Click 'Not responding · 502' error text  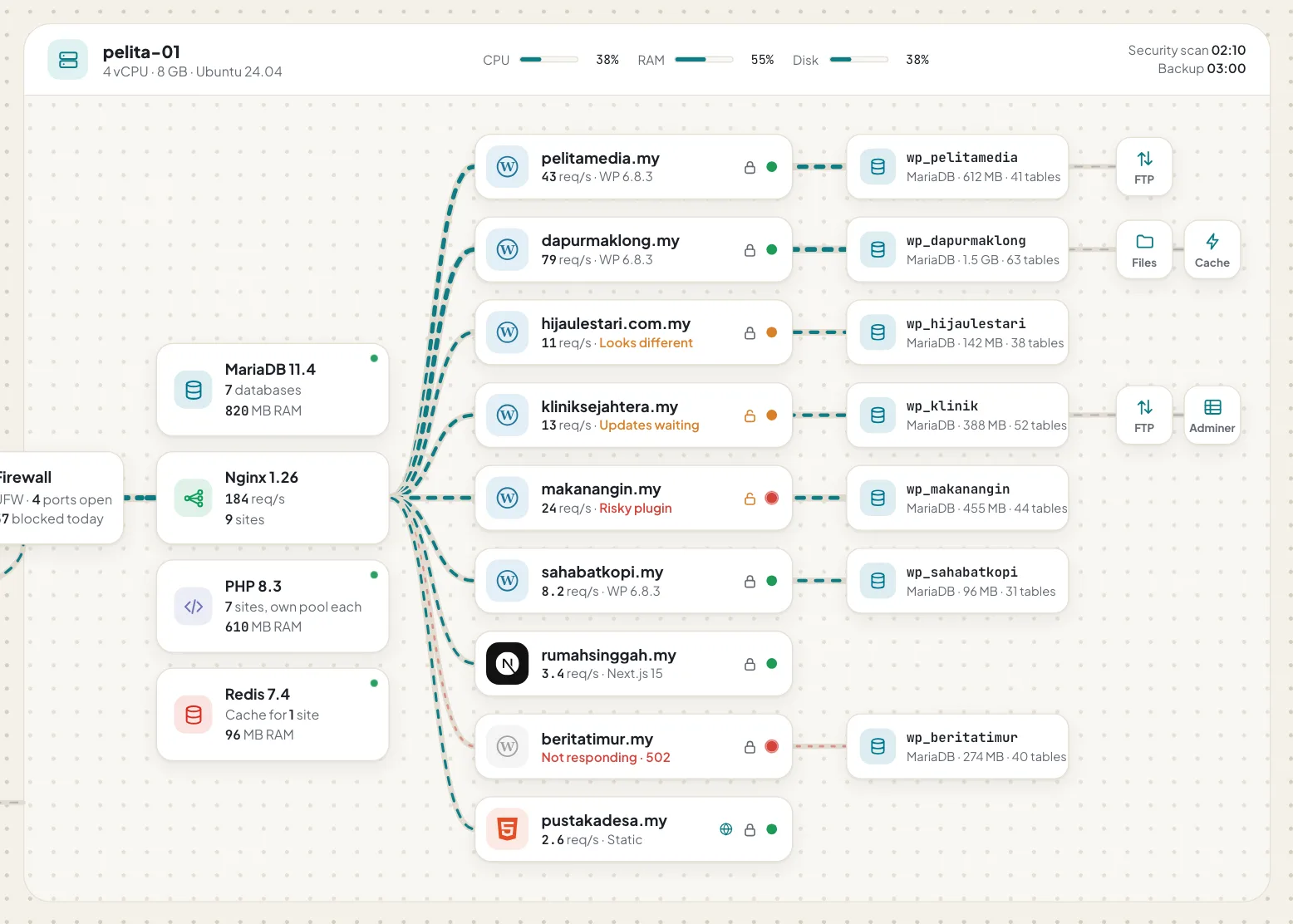click(606, 758)
